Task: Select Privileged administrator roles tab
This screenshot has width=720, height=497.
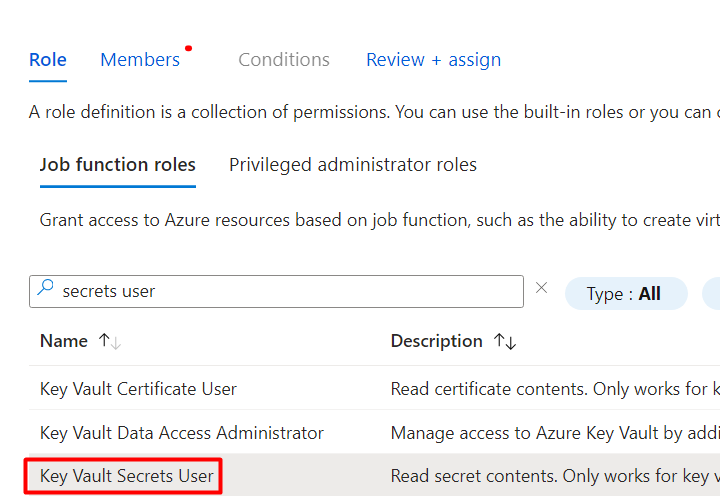Action: click(x=353, y=164)
